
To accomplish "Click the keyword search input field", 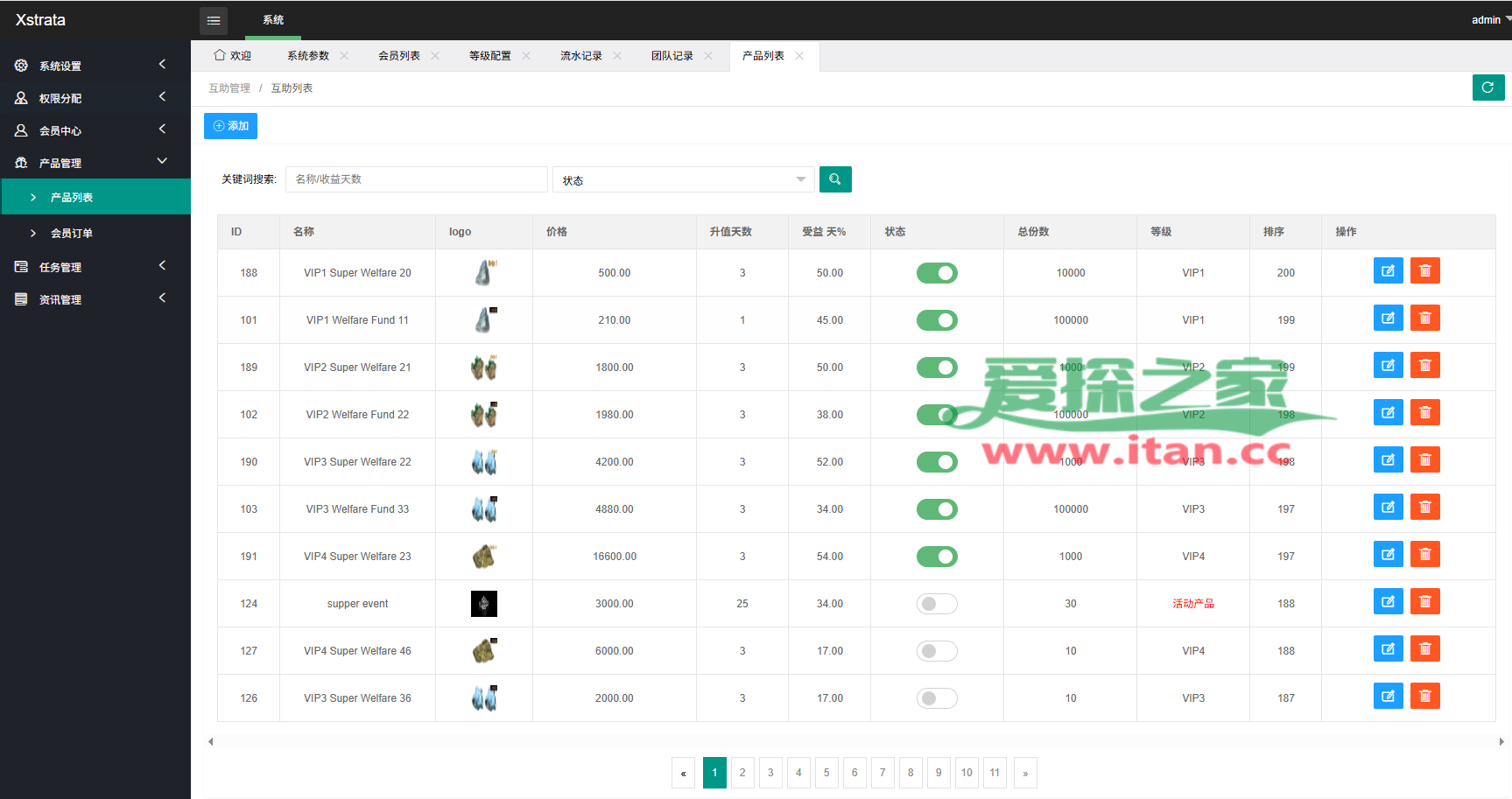I will (416, 179).
